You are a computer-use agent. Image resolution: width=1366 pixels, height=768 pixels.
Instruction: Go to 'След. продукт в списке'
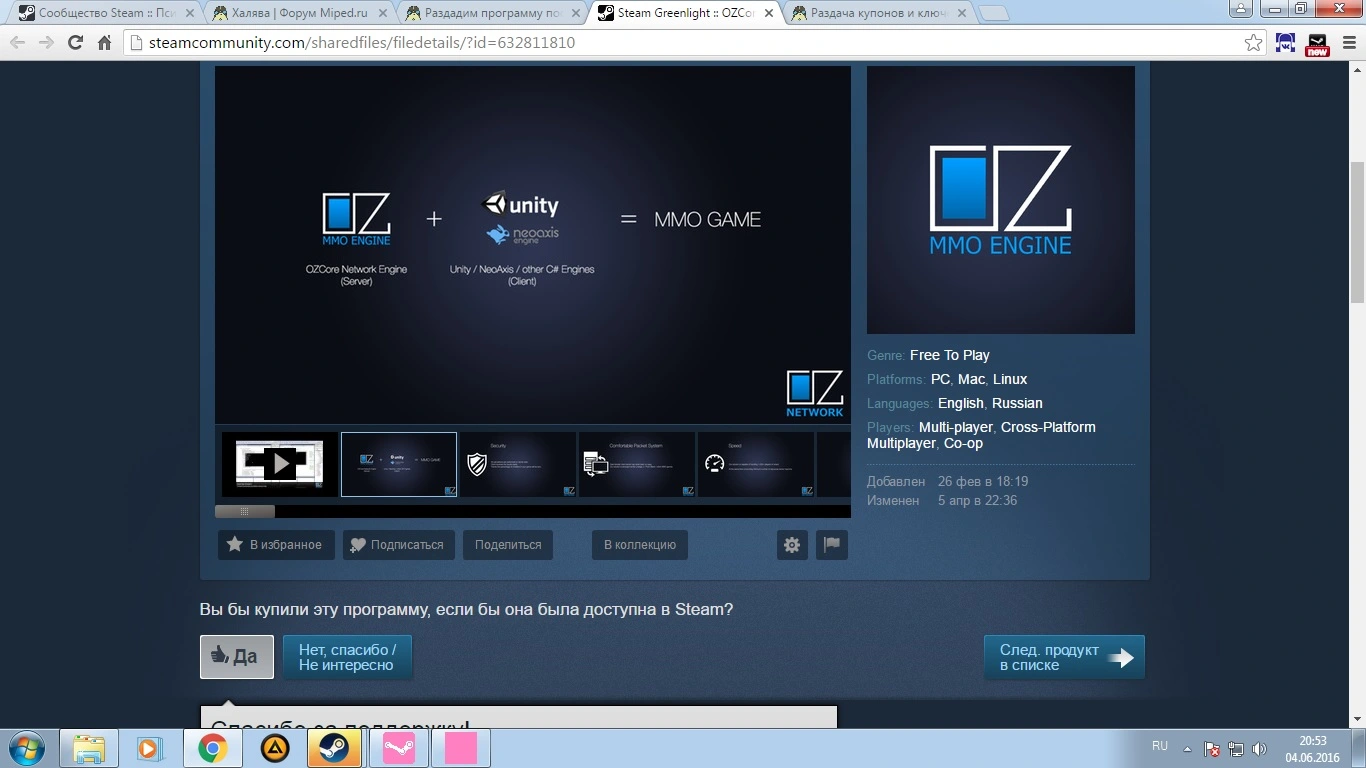point(1064,657)
